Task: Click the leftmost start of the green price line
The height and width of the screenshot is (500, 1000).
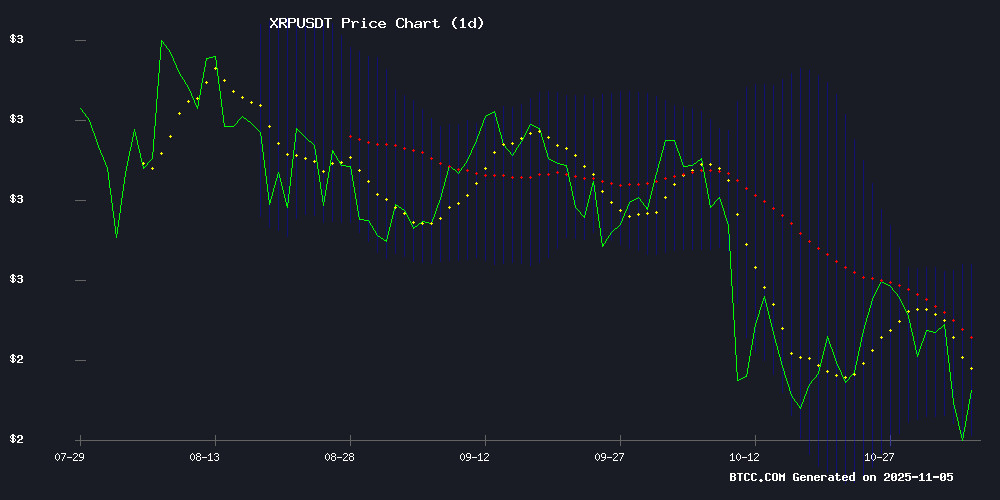Action: coord(80,108)
